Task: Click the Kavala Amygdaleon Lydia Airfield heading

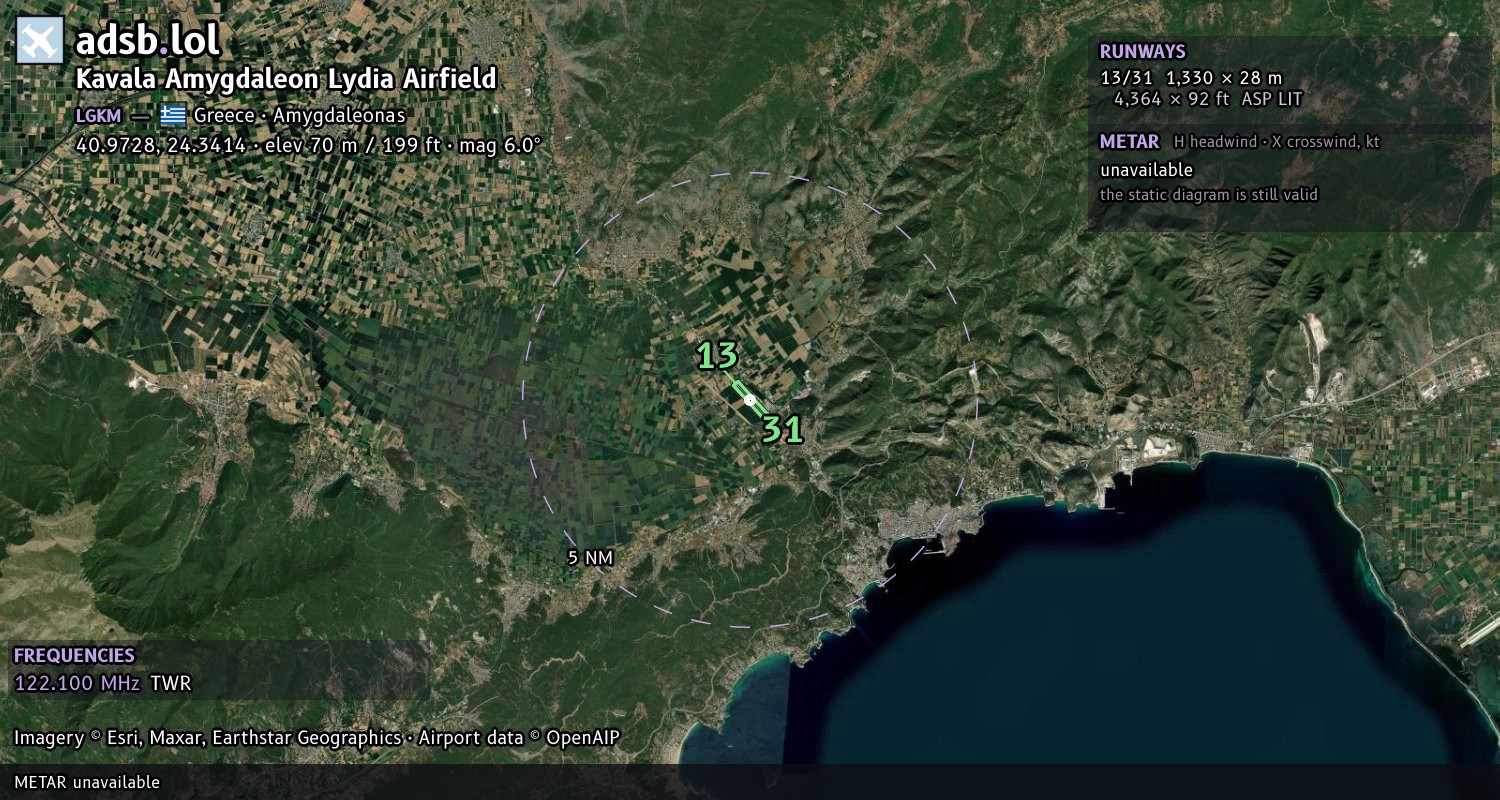Action: pos(286,81)
